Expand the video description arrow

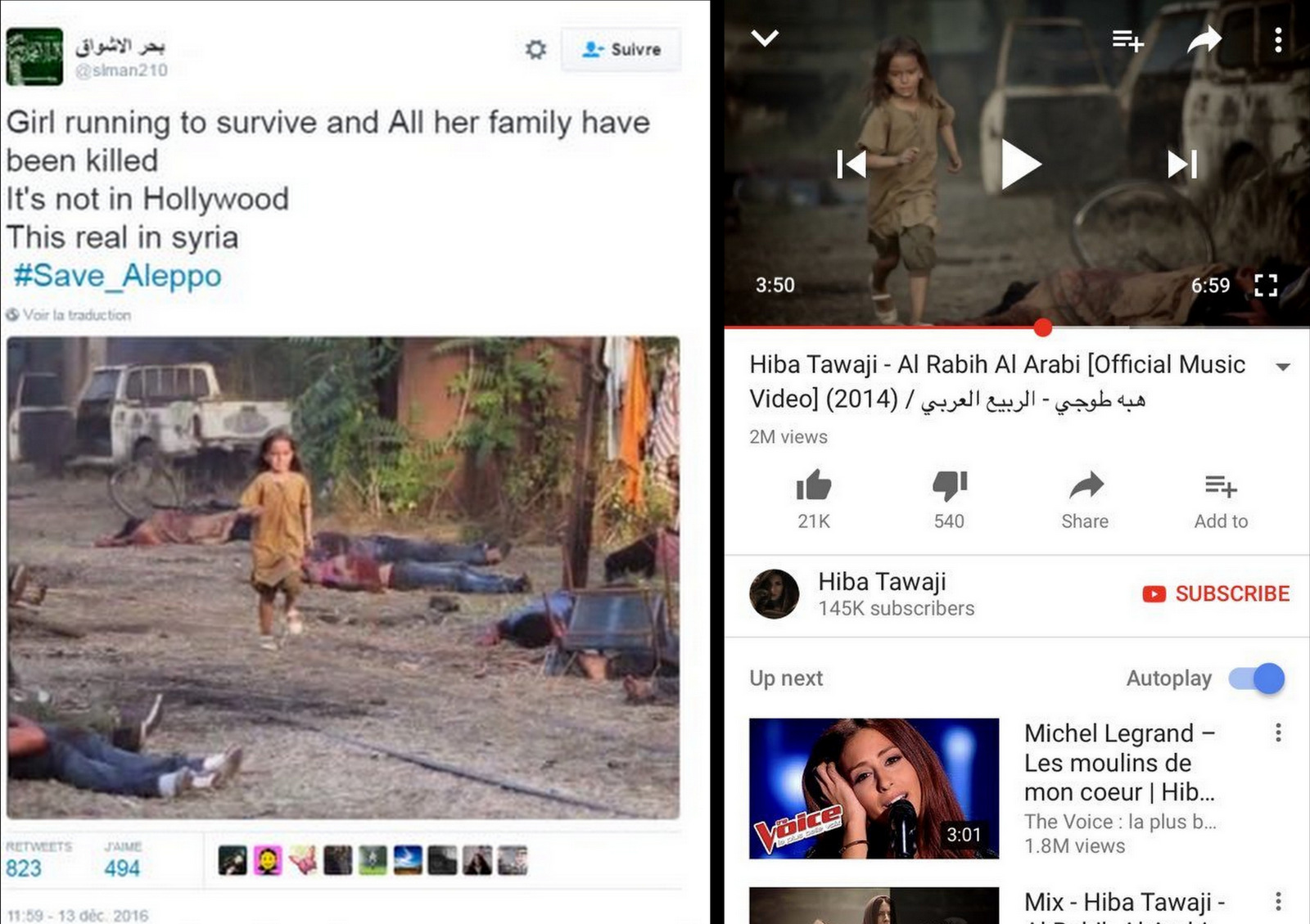pos(1283,367)
